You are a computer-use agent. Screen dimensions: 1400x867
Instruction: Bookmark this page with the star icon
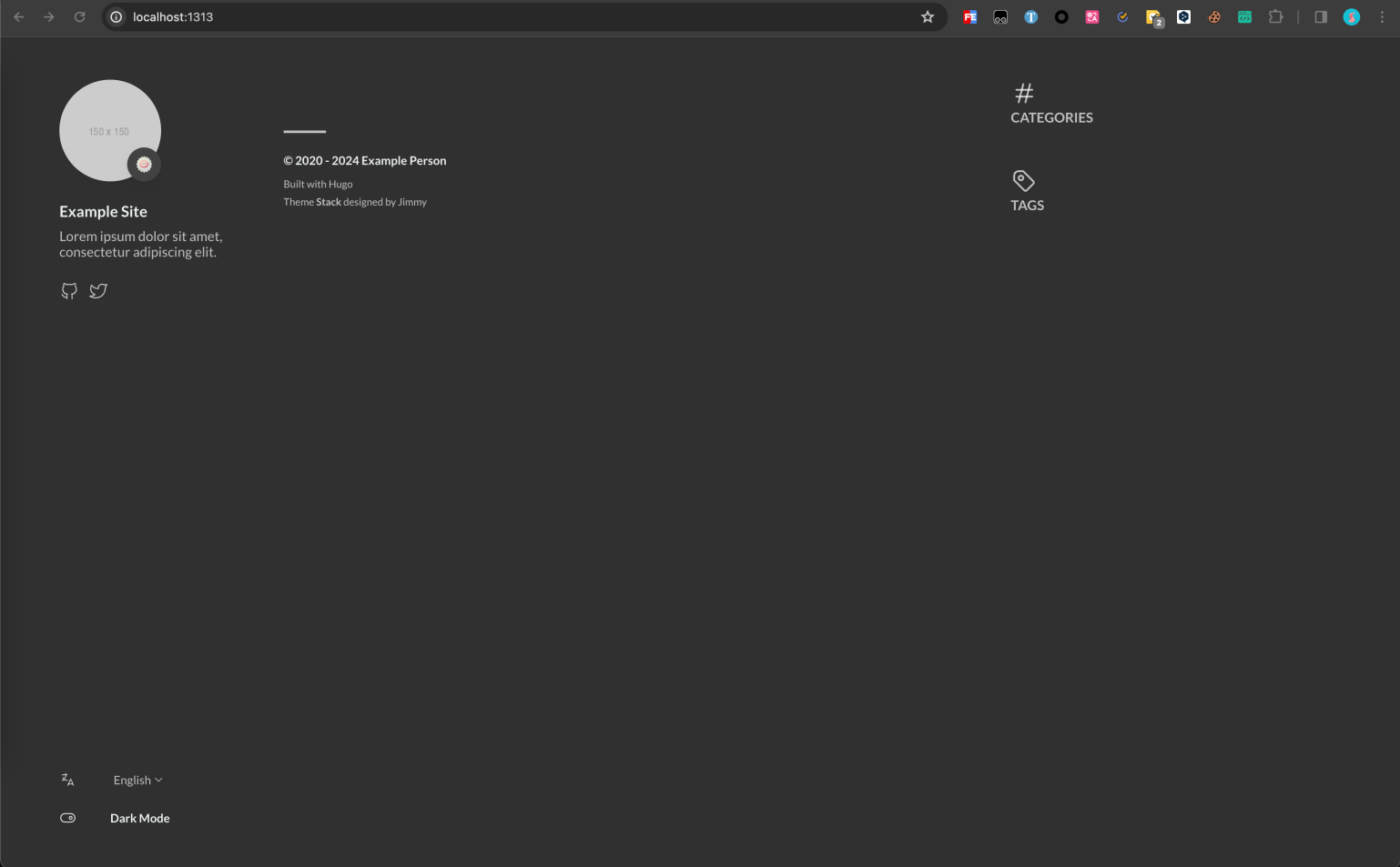coord(927,17)
